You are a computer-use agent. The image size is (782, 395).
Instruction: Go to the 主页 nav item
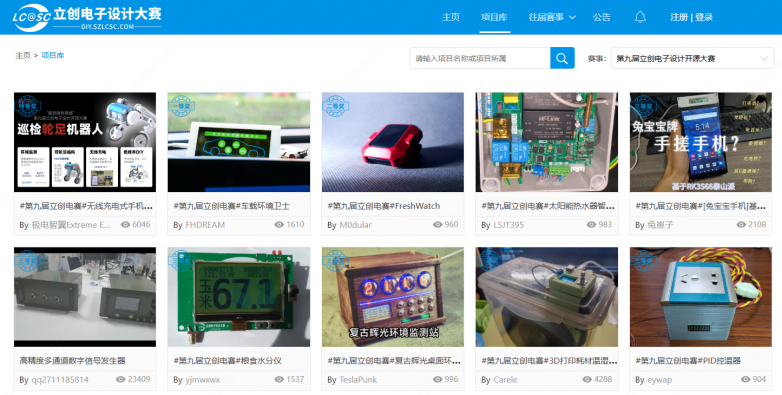[x=450, y=17]
